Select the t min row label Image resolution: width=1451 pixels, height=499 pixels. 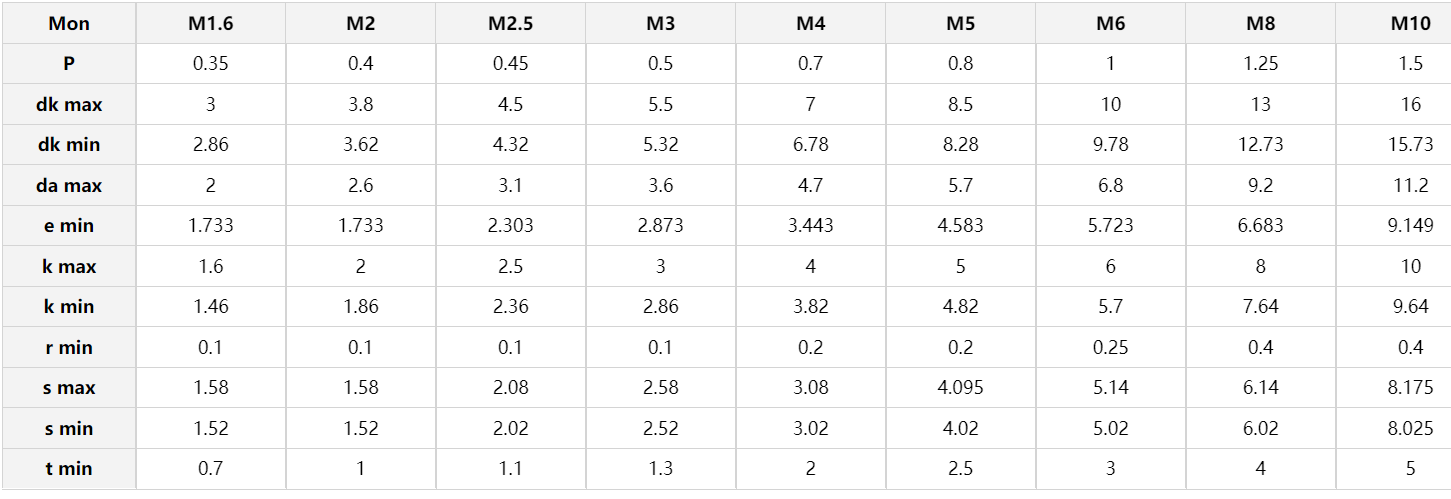[x=69, y=469]
